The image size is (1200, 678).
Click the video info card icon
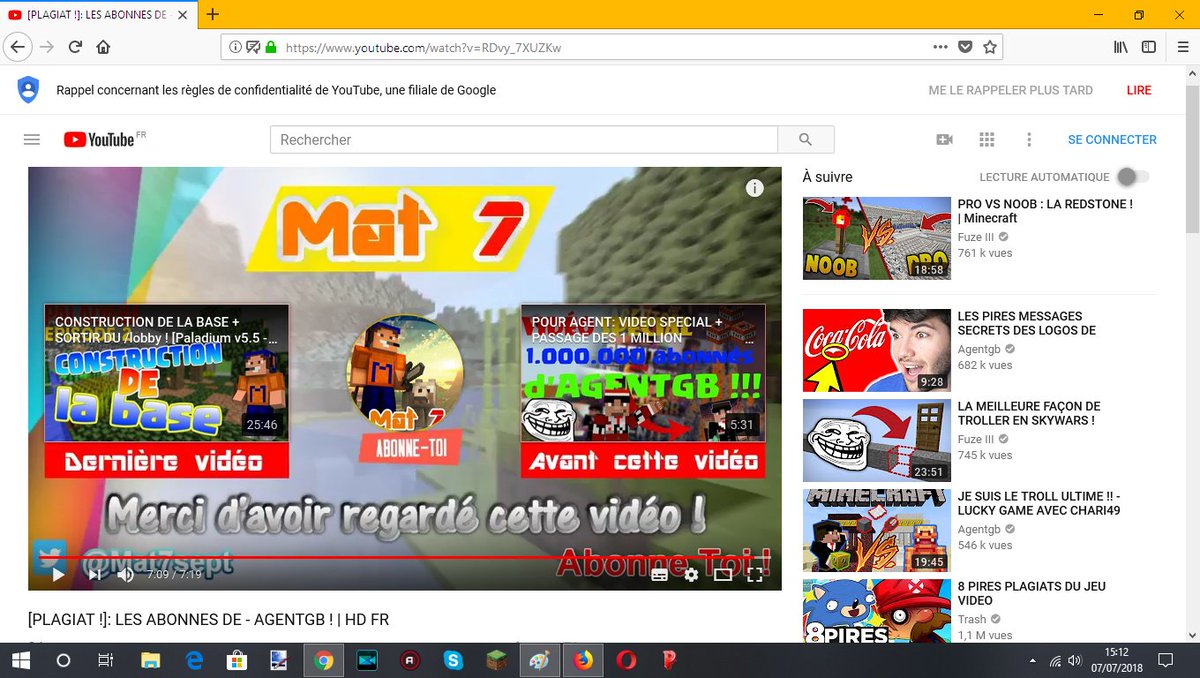(x=755, y=188)
